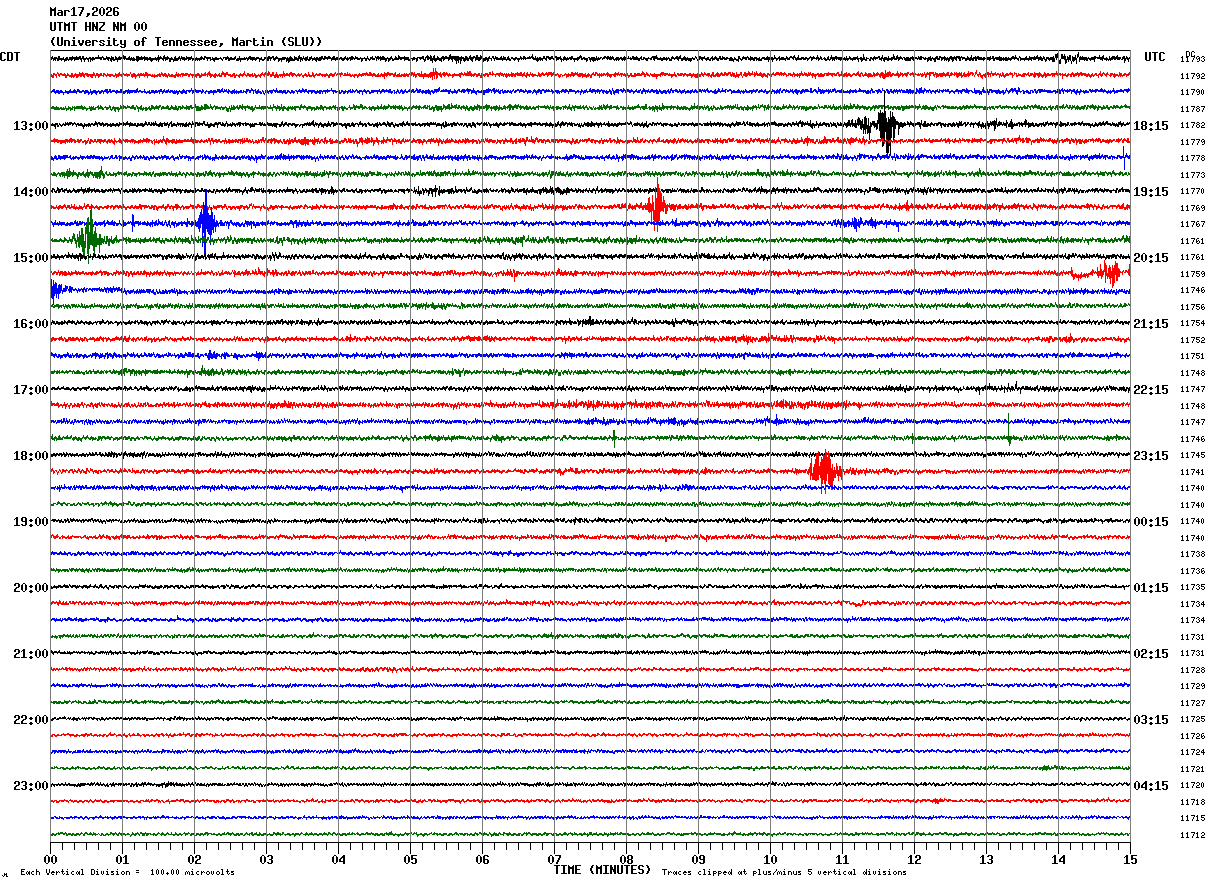The image size is (1210, 886).
Task: Click the blue seismic burst near minute 2
Action: pyautogui.click(x=206, y=223)
